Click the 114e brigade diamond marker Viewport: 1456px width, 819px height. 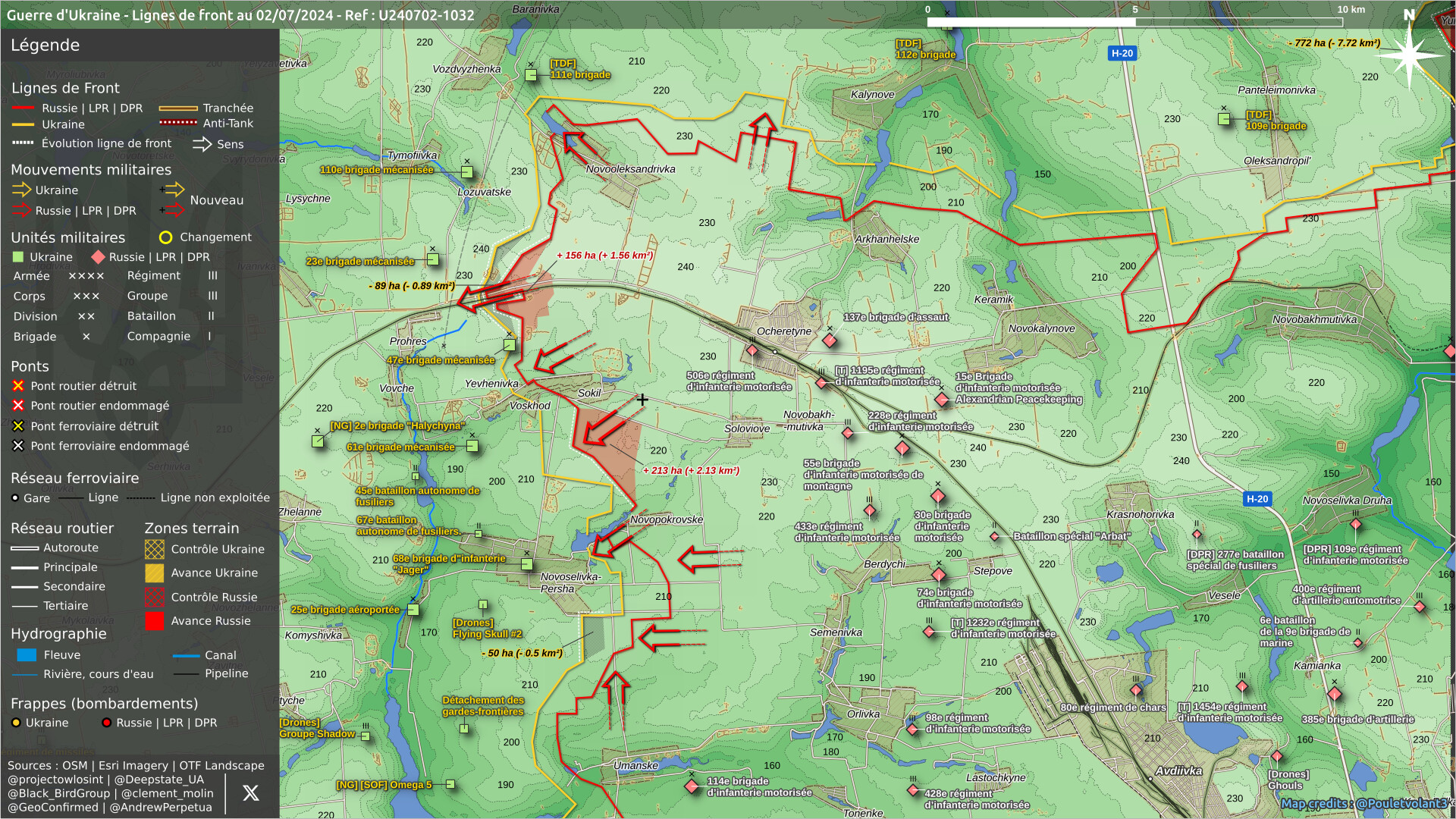(692, 786)
